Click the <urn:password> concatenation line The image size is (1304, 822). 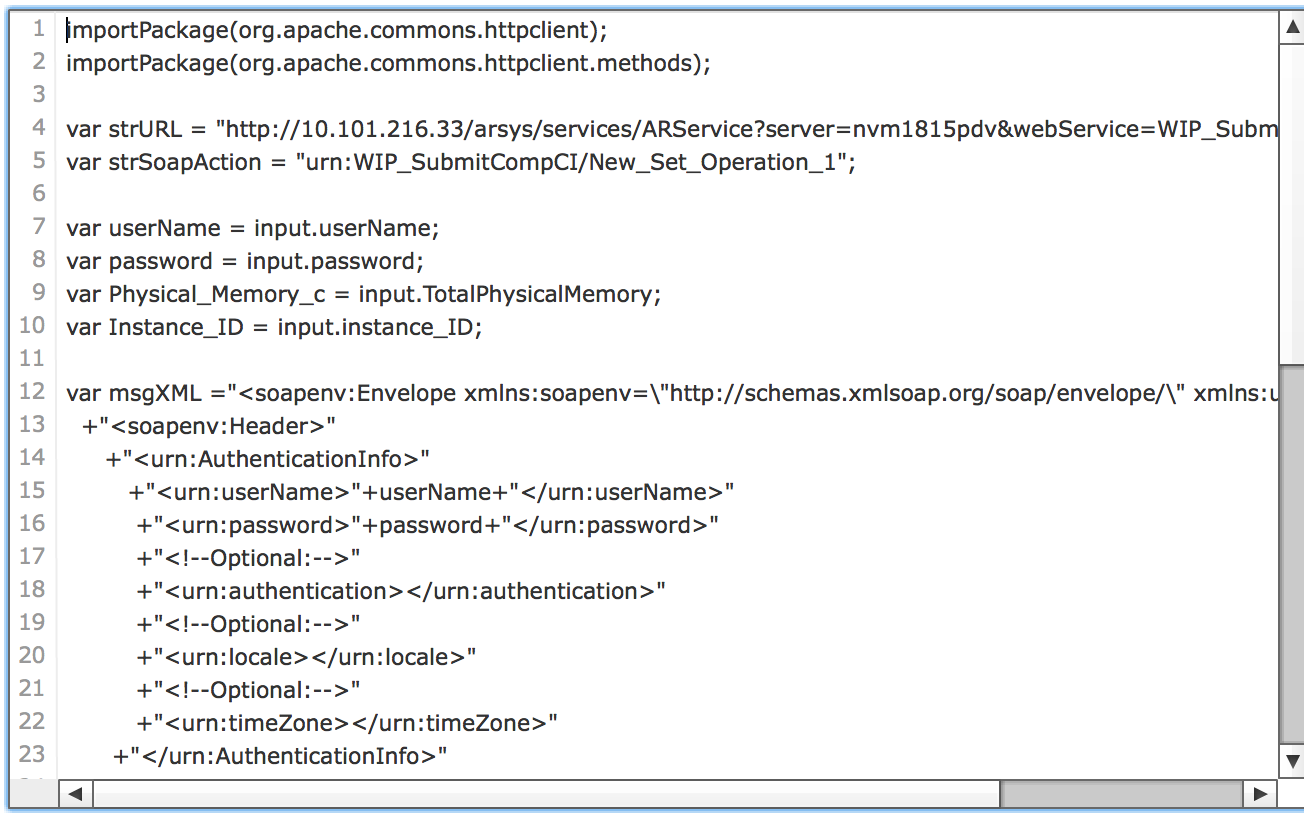(x=428, y=526)
